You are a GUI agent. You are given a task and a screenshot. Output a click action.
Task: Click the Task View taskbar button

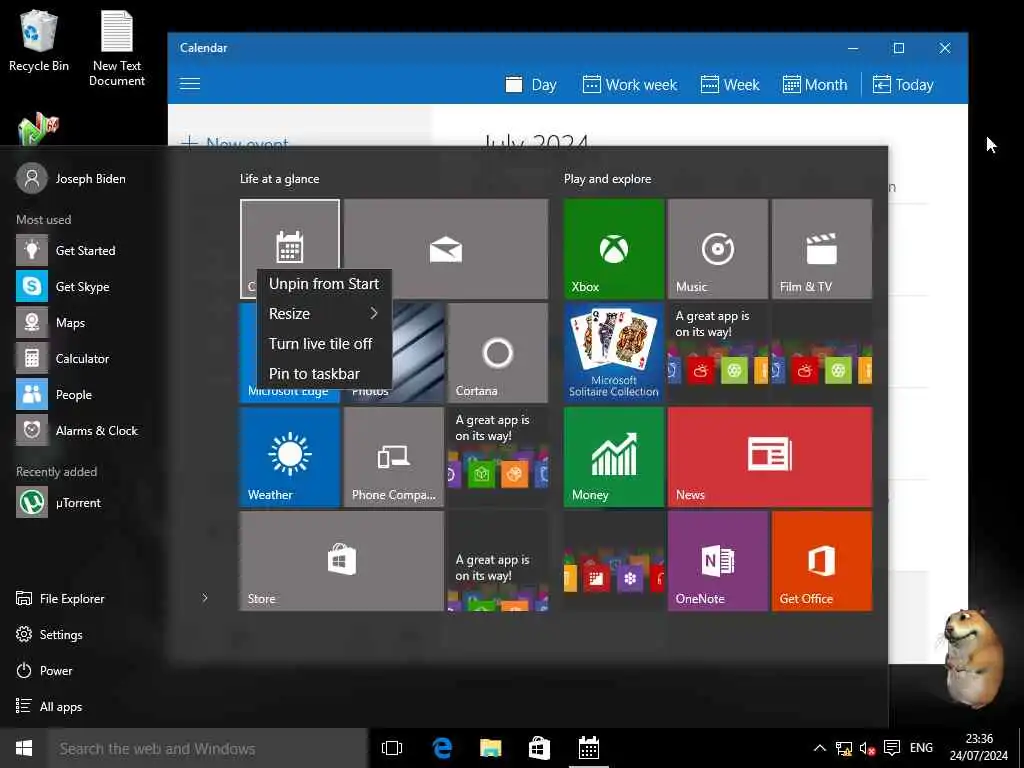click(x=392, y=748)
